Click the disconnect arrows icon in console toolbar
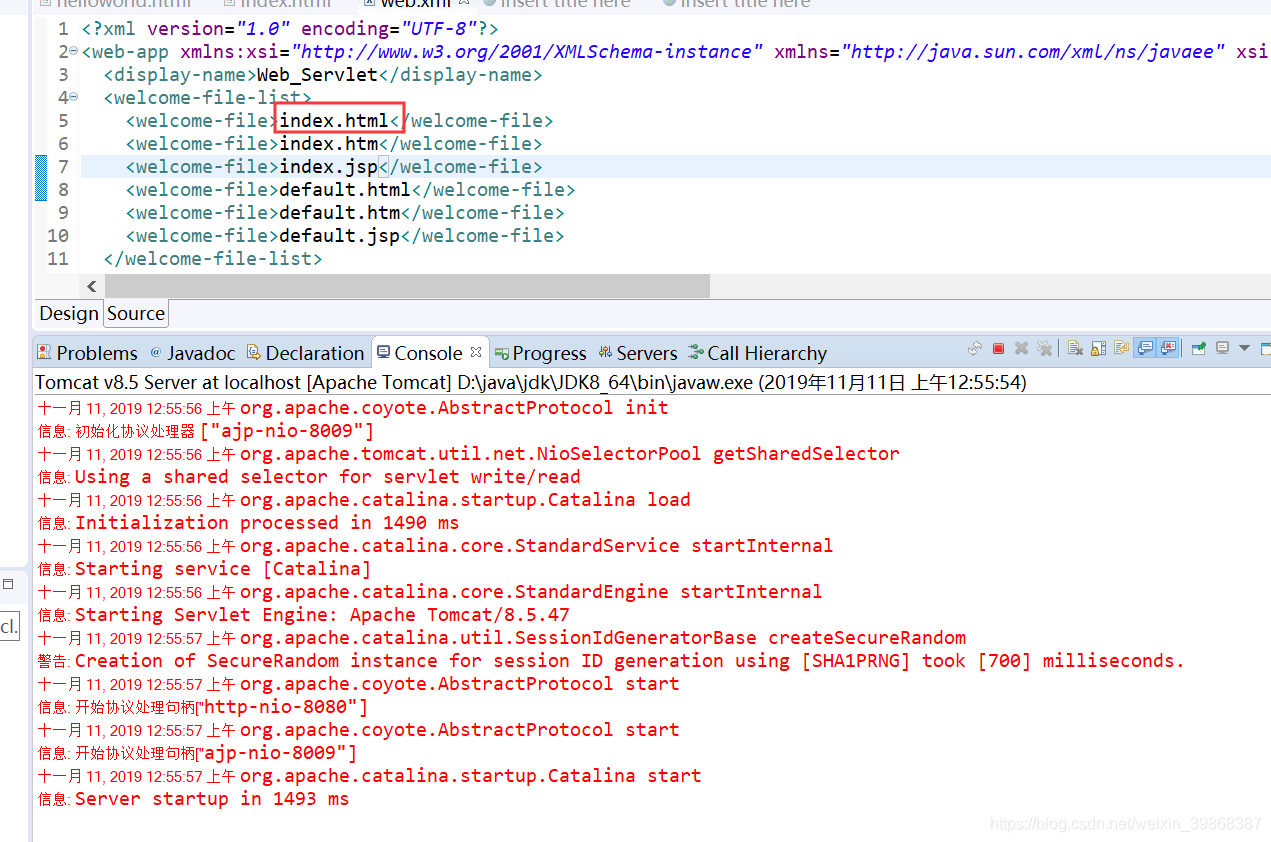The image size is (1271, 842). (975, 348)
